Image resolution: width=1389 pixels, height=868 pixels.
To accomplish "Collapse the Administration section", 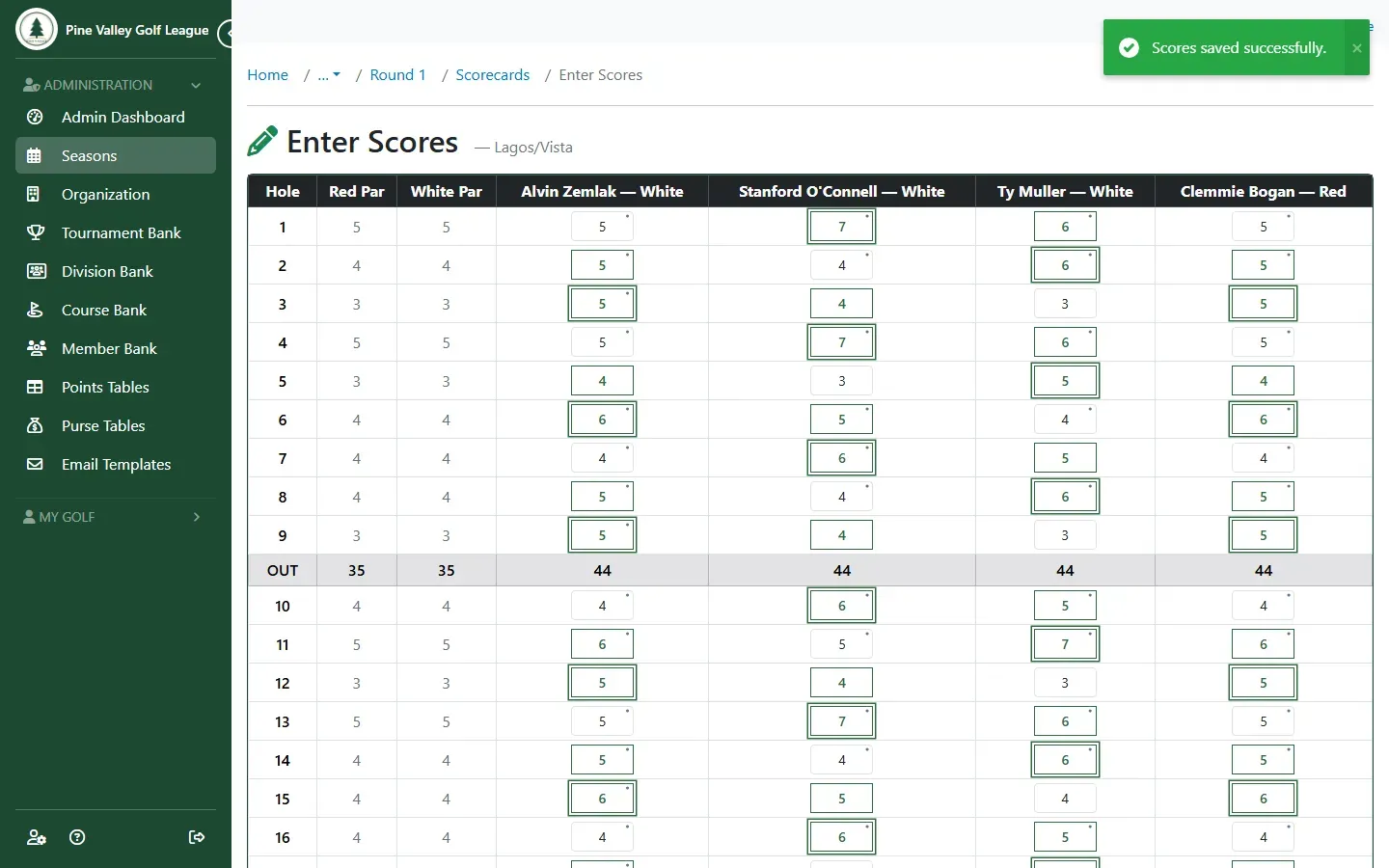I will point(116,85).
